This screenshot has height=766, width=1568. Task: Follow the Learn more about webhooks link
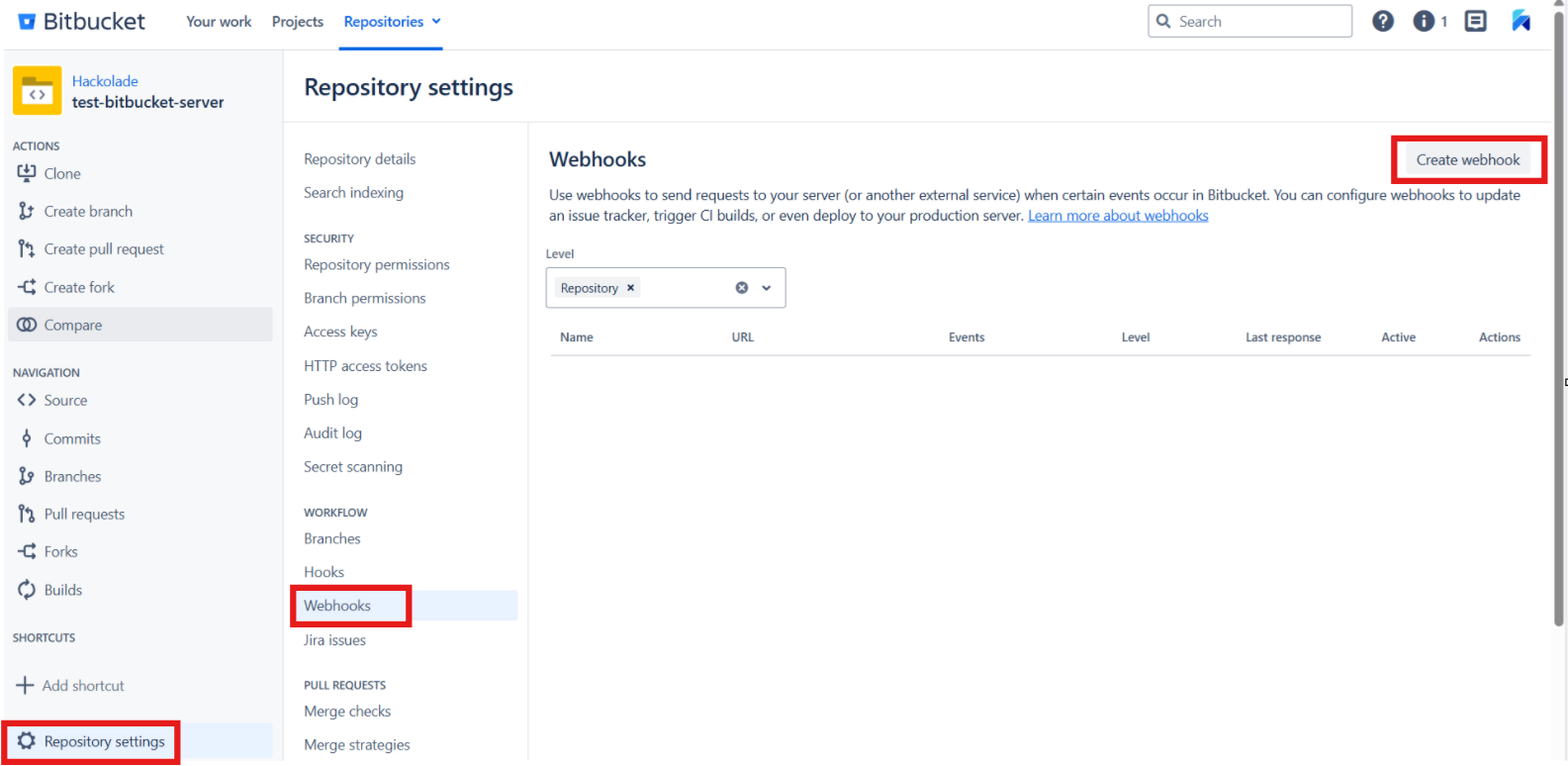pyautogui.click(x=1118, y=215)
